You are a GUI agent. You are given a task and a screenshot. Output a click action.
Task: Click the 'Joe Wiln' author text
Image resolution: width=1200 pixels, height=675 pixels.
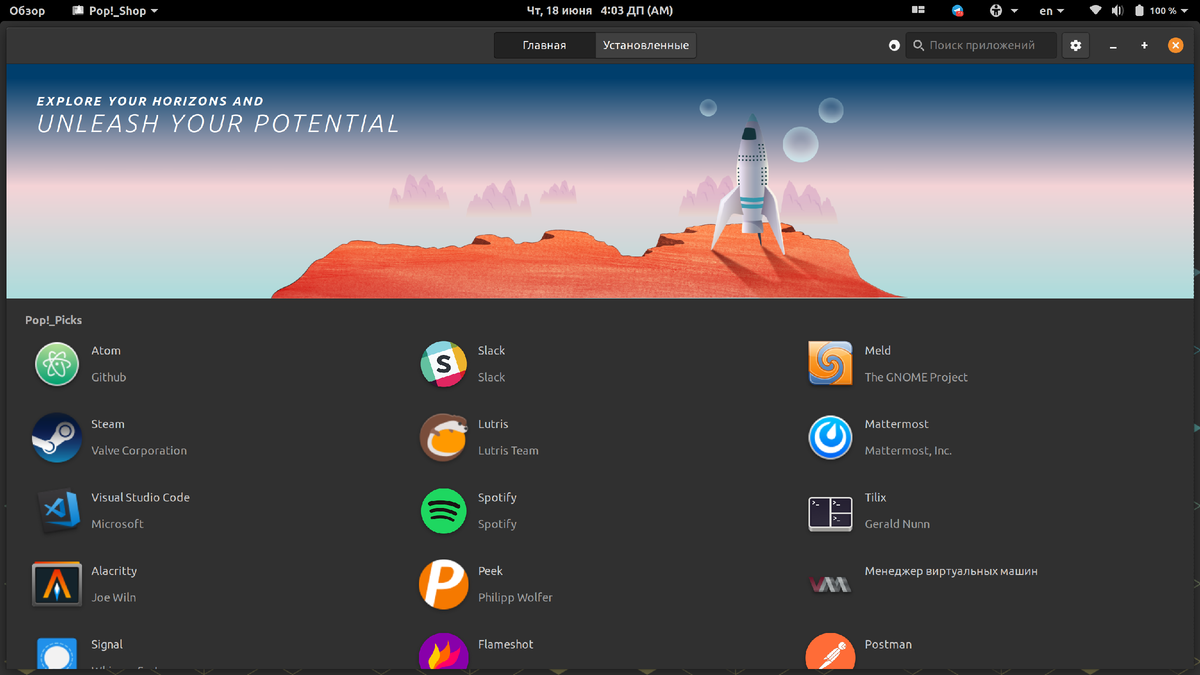(x=113, y=598)
